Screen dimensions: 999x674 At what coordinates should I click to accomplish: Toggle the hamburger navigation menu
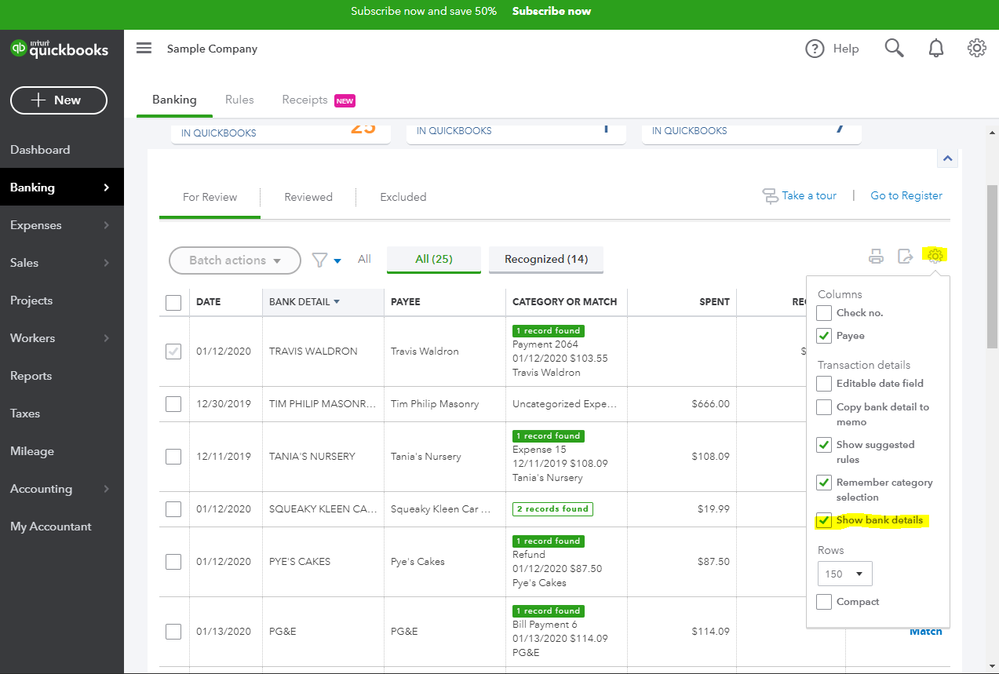(x=144, y=48)
